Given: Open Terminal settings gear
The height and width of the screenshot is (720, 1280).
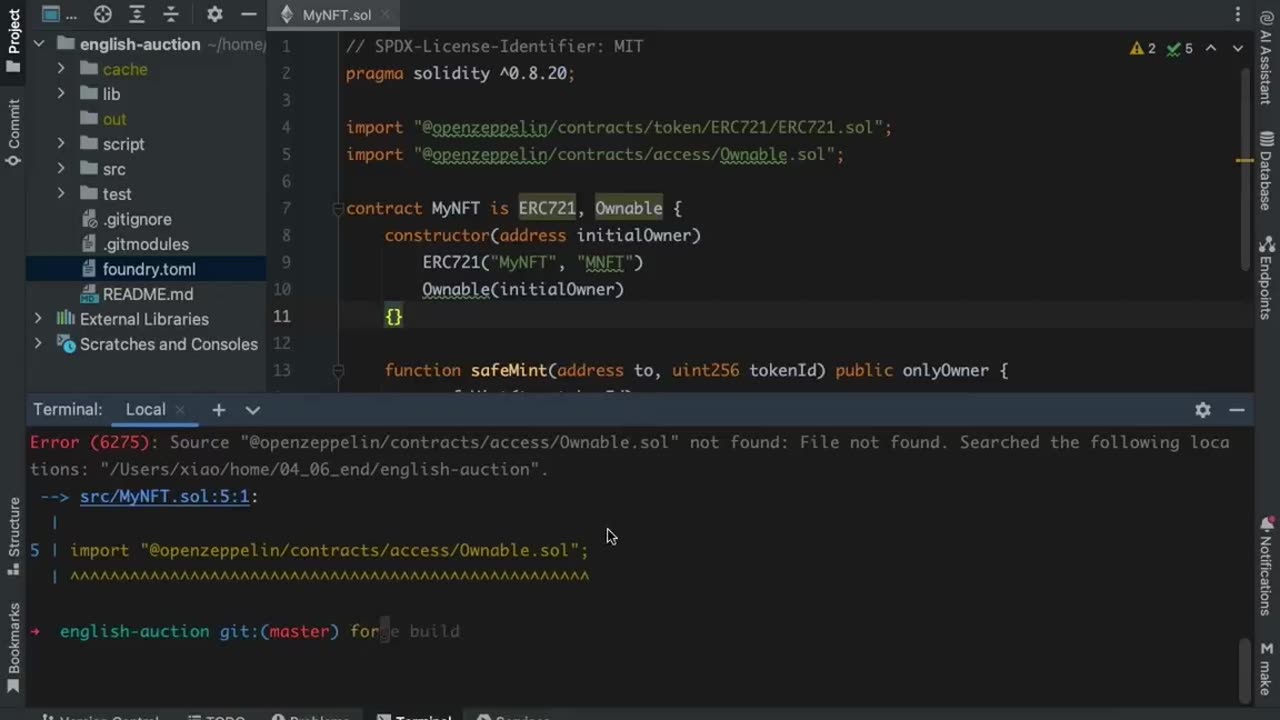Looking at the screenshot, I should (x=1203, y=410).
